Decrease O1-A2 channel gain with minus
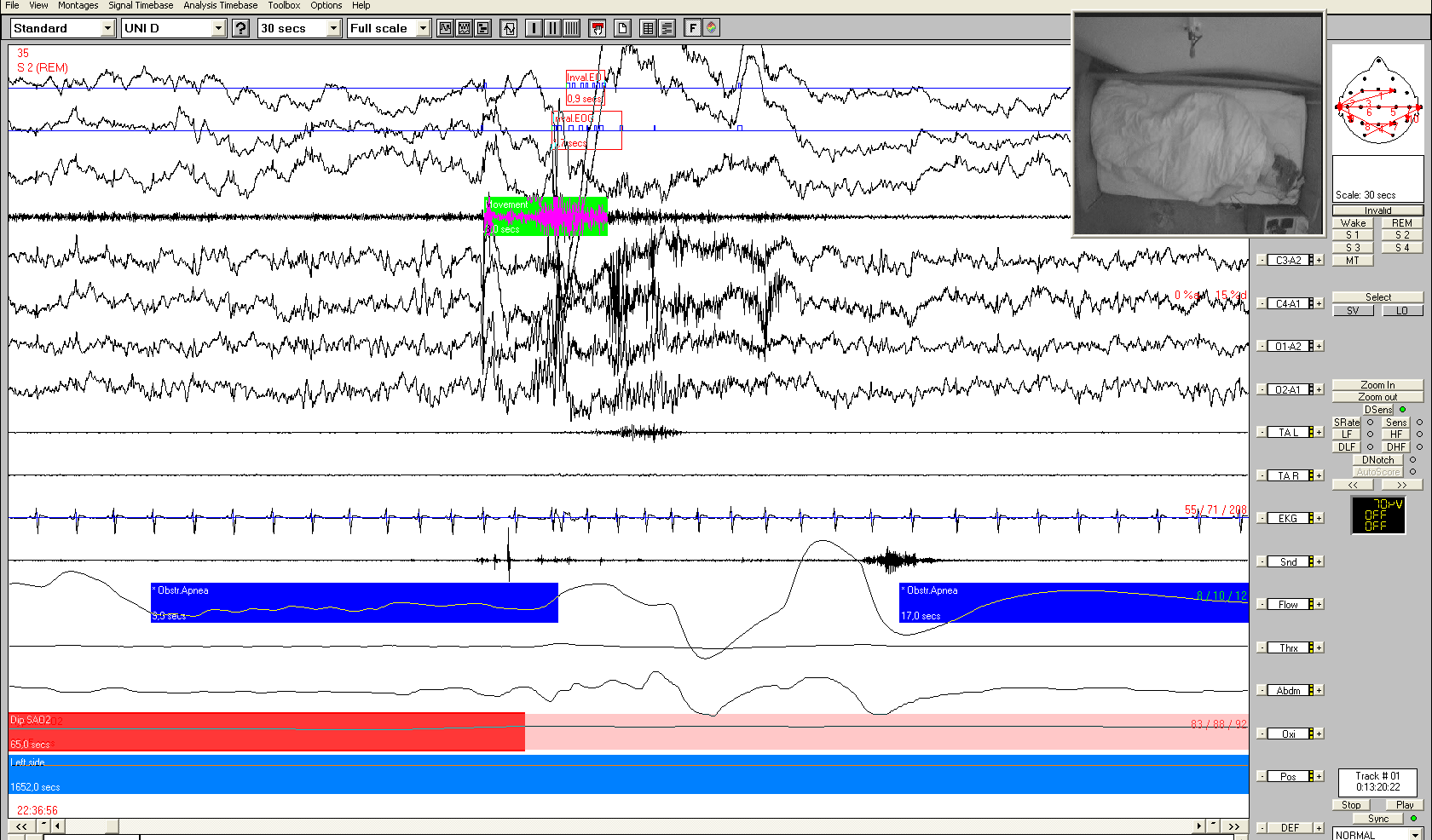 pos(1262,346)
